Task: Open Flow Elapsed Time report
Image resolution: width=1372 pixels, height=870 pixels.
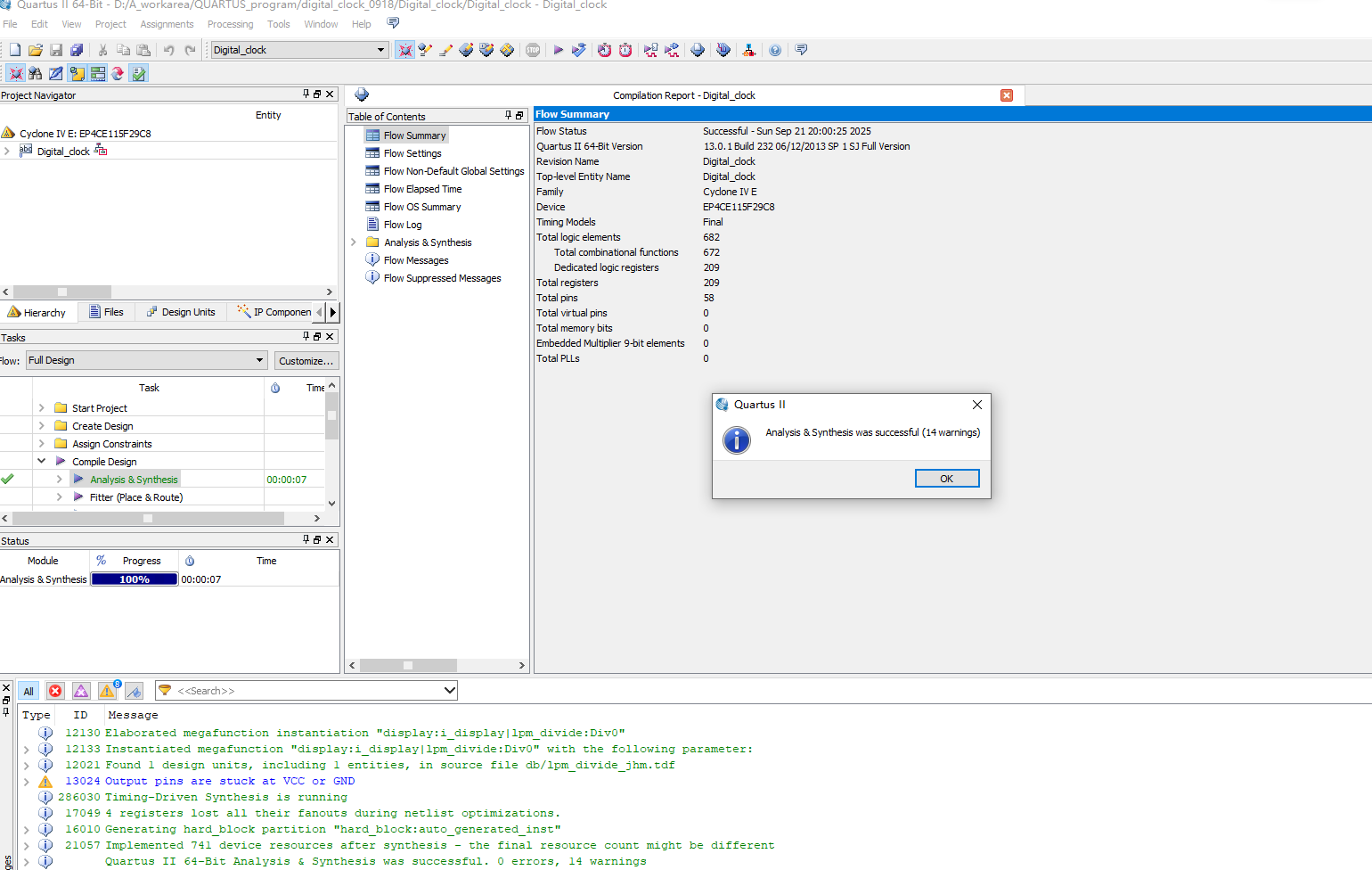Action: [x=422, y=189]
